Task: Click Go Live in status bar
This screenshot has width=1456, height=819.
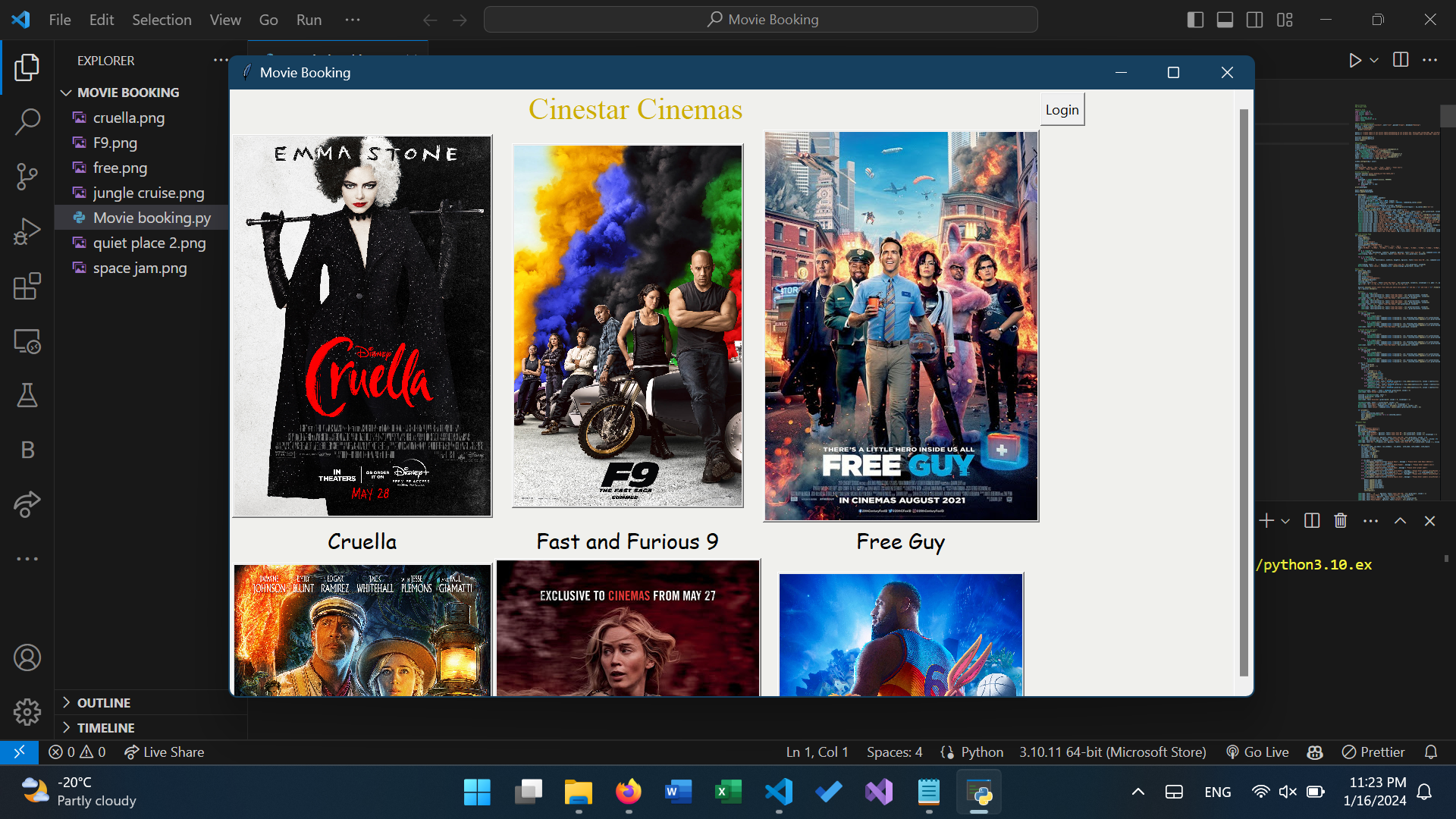Action: pyautogui.click(x=1258, y=752)
